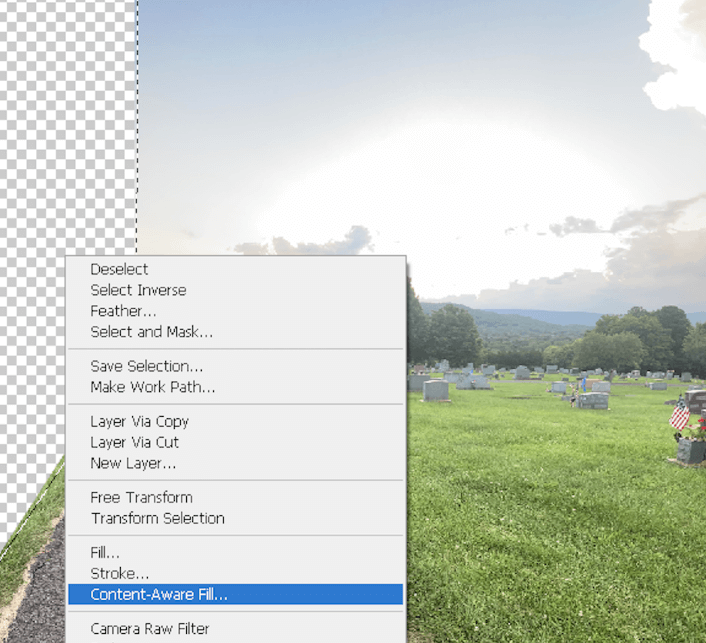Launch Content-Aware Fill...

pyautogui.click(x=235, y=594)
